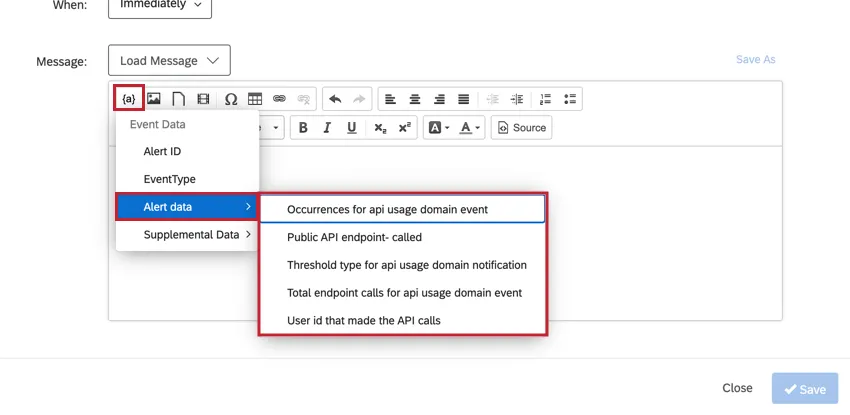
Task: Insert an image with the picture icon
Action: click(x=154, y=99)
